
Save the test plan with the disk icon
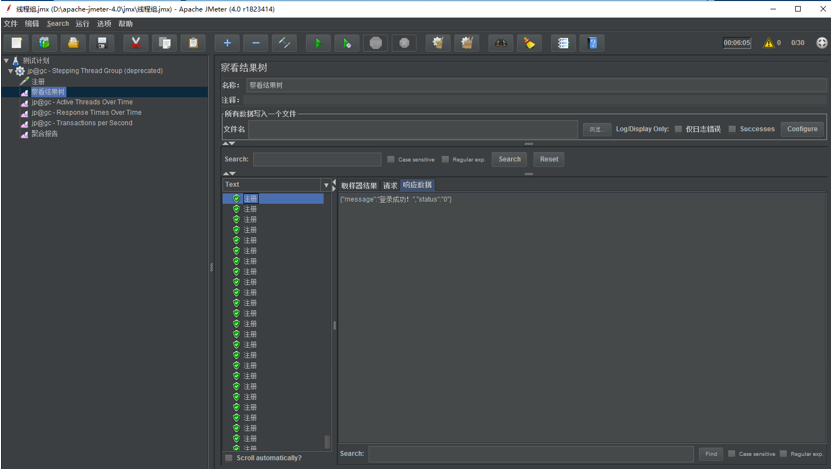pos(102,43)
